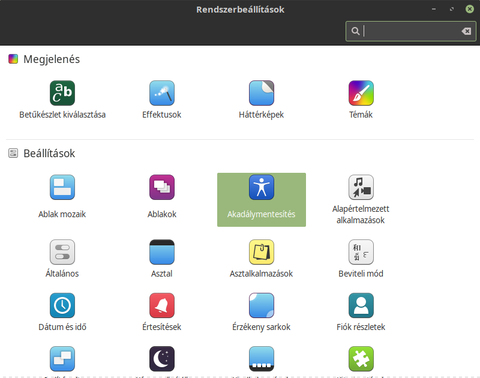Image resolution: width=480 pixels, height=378 pixels.
Task: Open Asztalkalmazások desklets settings
Action: tap(261, 259)
